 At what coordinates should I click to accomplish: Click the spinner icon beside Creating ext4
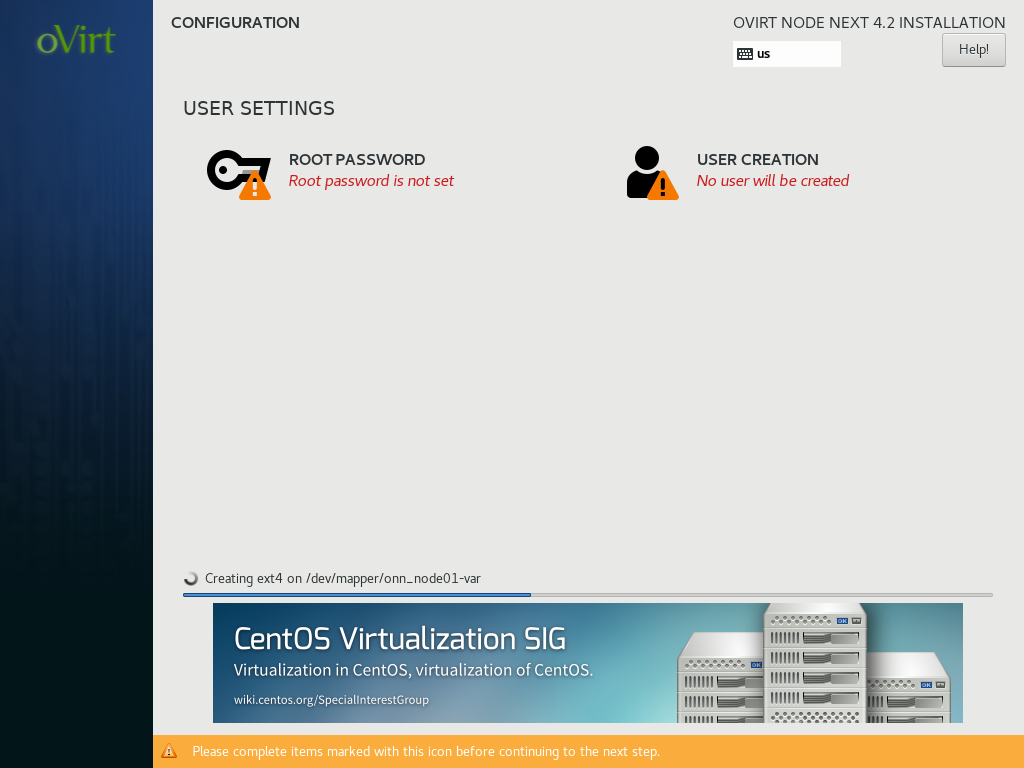(191, 579)
